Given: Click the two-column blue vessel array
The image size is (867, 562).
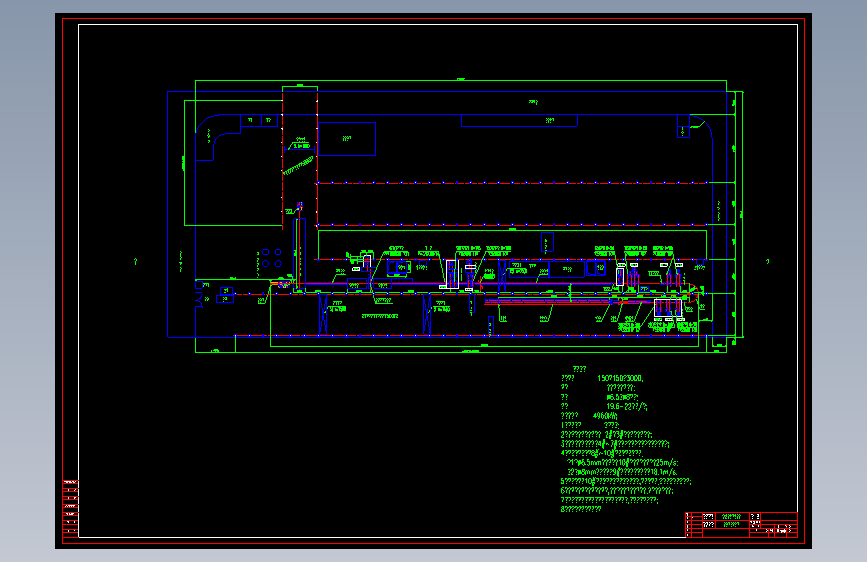Looking at the screenshot, I should 271,258.
